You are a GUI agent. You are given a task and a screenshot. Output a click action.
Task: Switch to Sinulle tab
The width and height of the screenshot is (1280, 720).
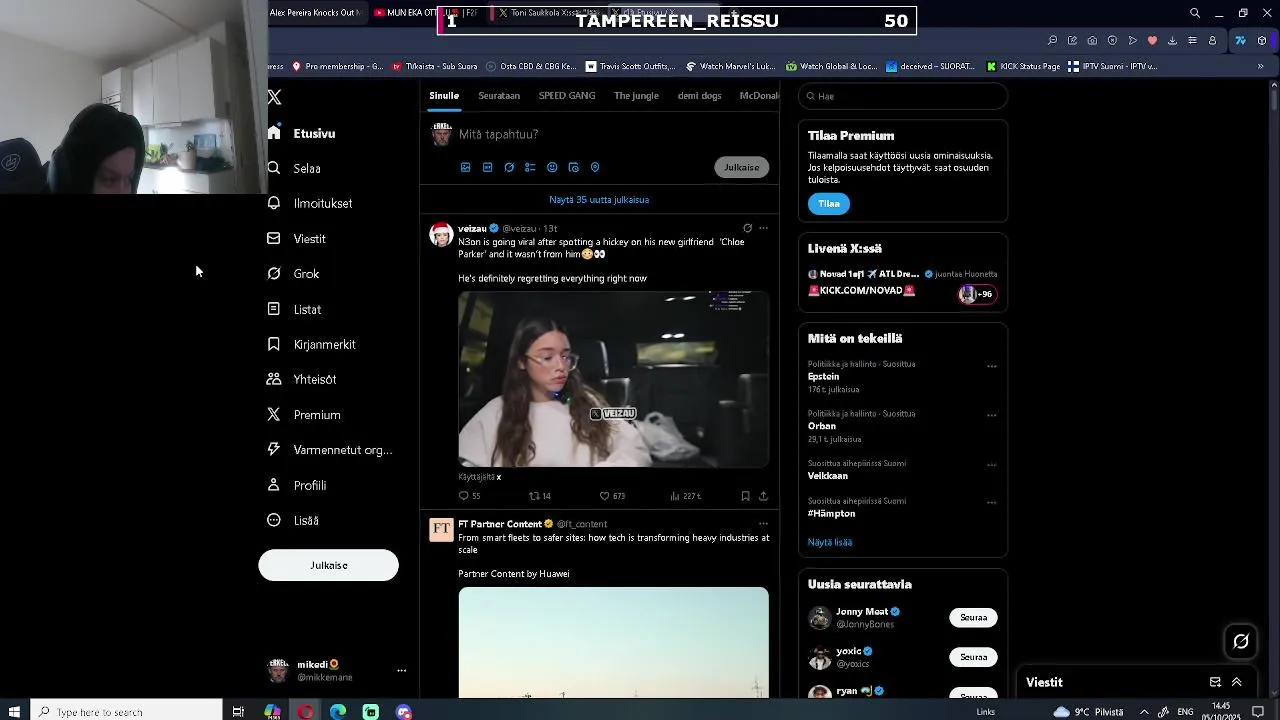(444, 96)
